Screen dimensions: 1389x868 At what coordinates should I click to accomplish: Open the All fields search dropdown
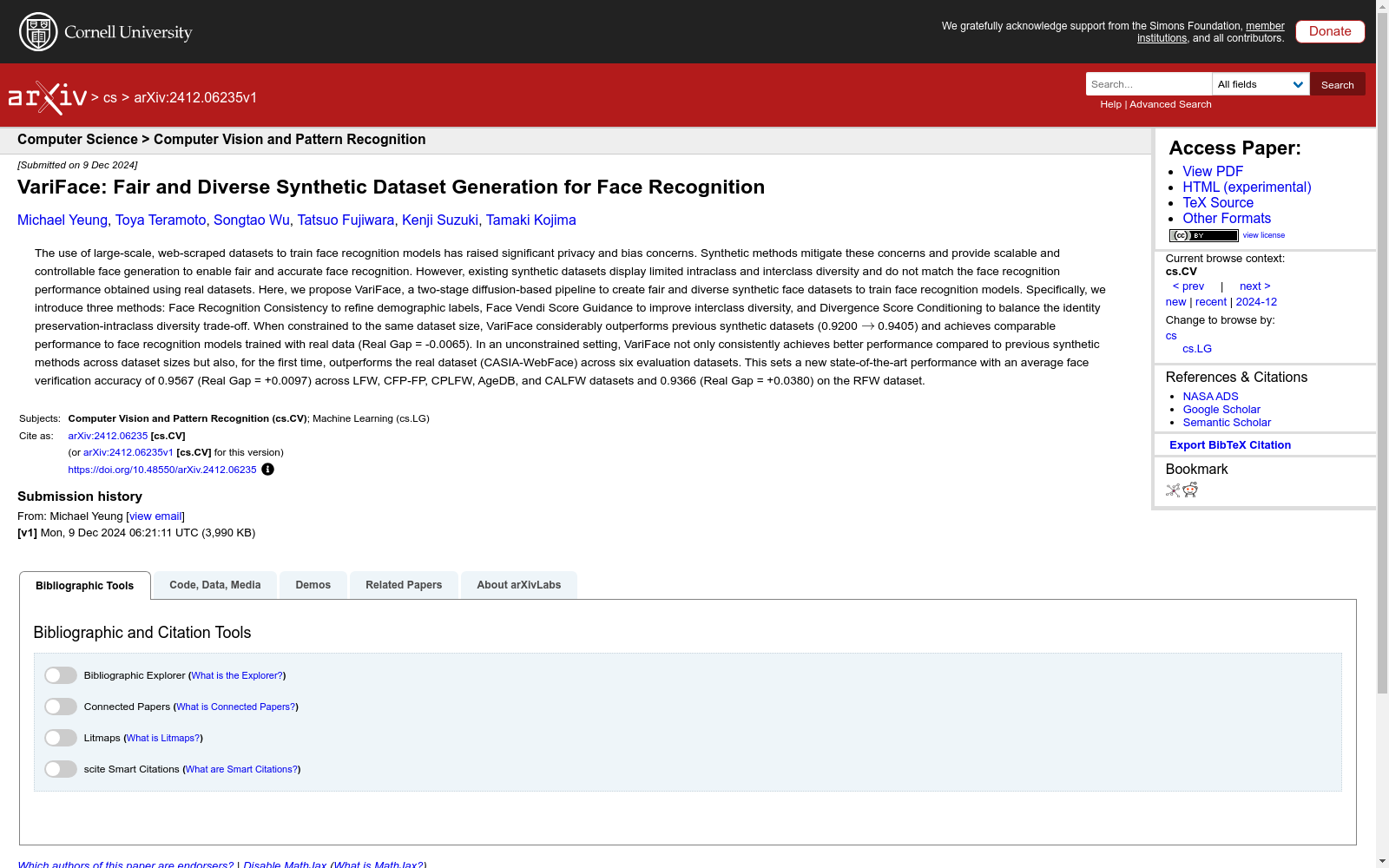[1261, 84]
